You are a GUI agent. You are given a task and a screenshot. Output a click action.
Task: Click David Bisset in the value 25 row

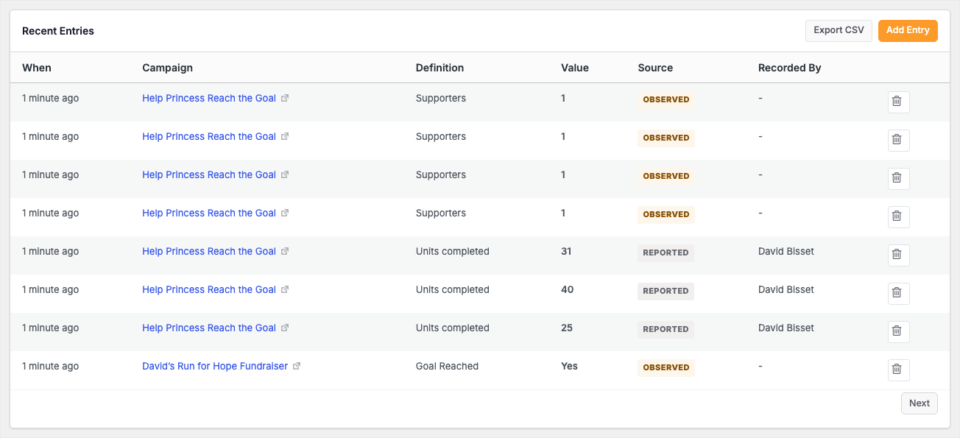[786, 328]
